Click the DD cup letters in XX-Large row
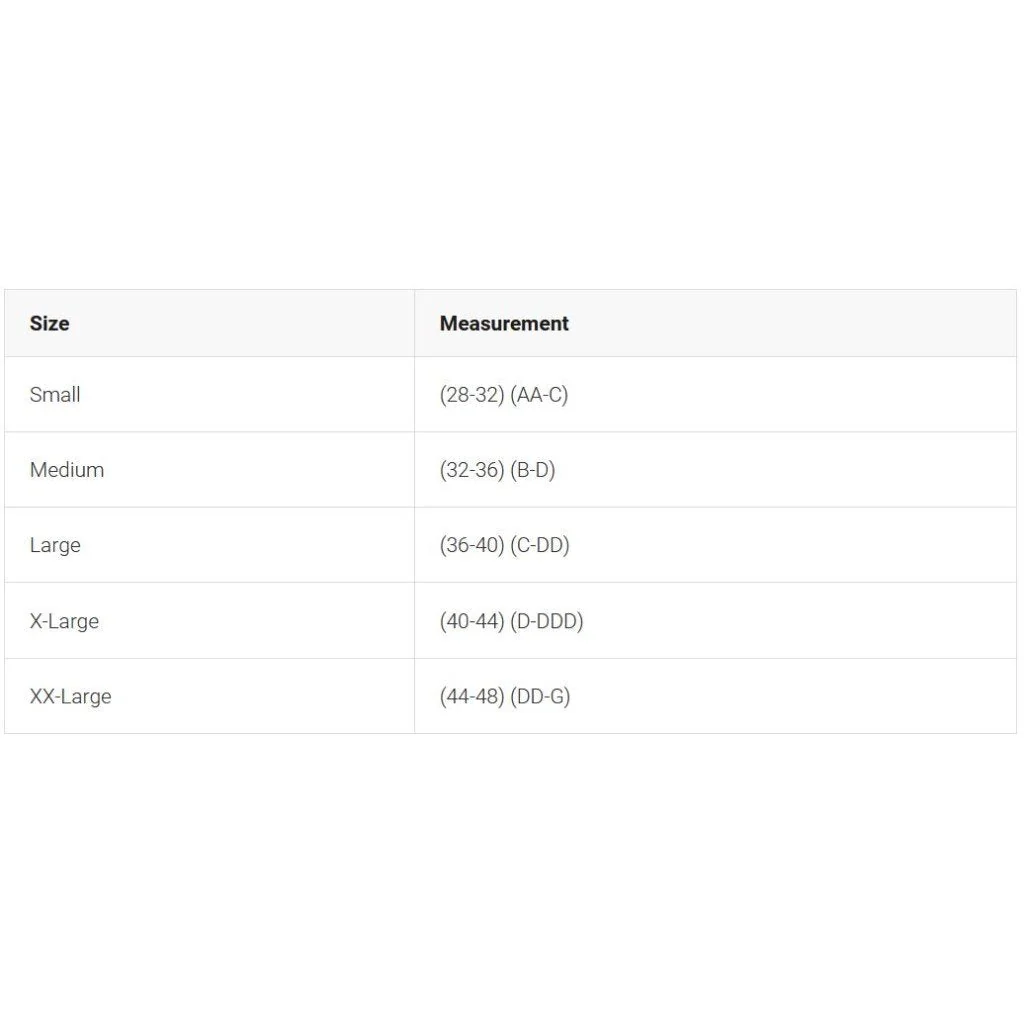1024x1024 pixels. (530, 696)
